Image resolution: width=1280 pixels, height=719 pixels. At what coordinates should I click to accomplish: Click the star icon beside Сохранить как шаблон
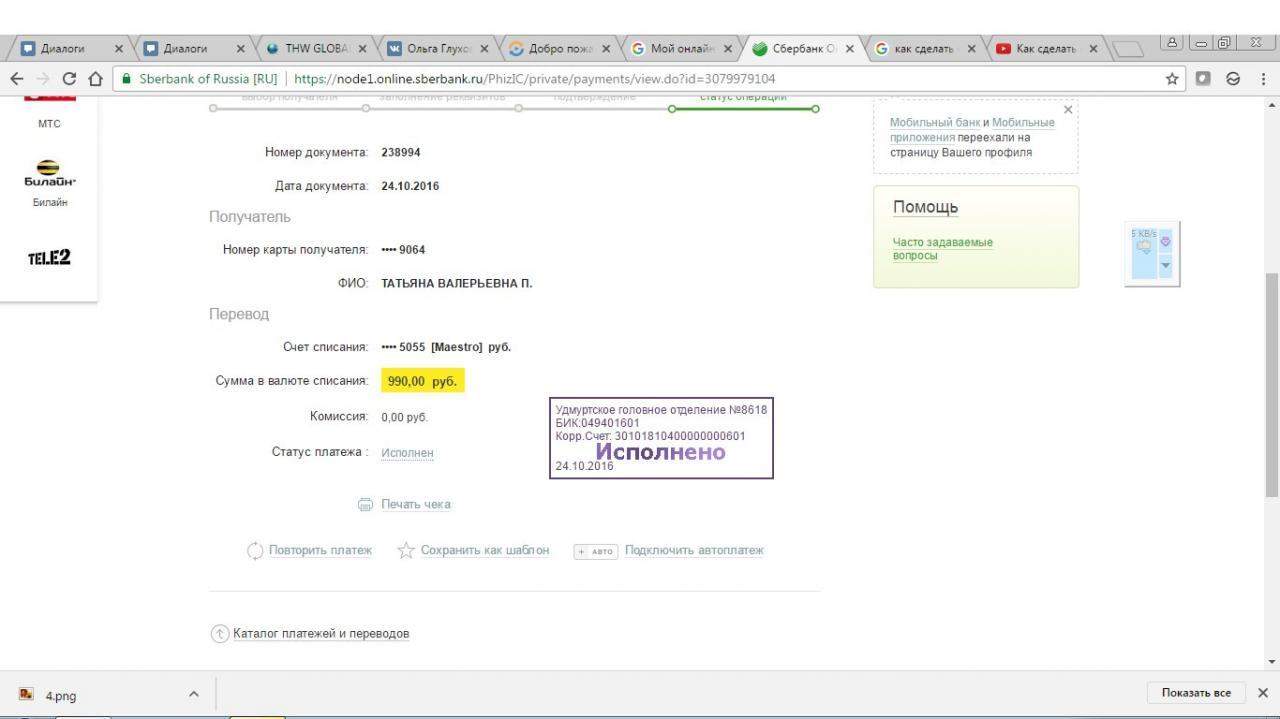point(405,550)
